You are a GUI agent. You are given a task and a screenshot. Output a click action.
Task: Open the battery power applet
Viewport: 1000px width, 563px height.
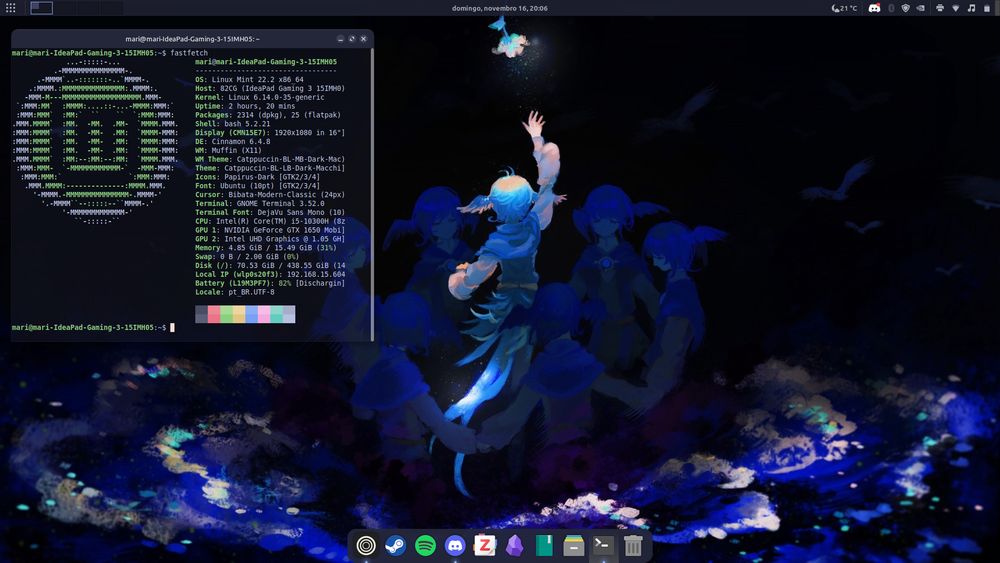pyautogui.click(x=987, y=8)
